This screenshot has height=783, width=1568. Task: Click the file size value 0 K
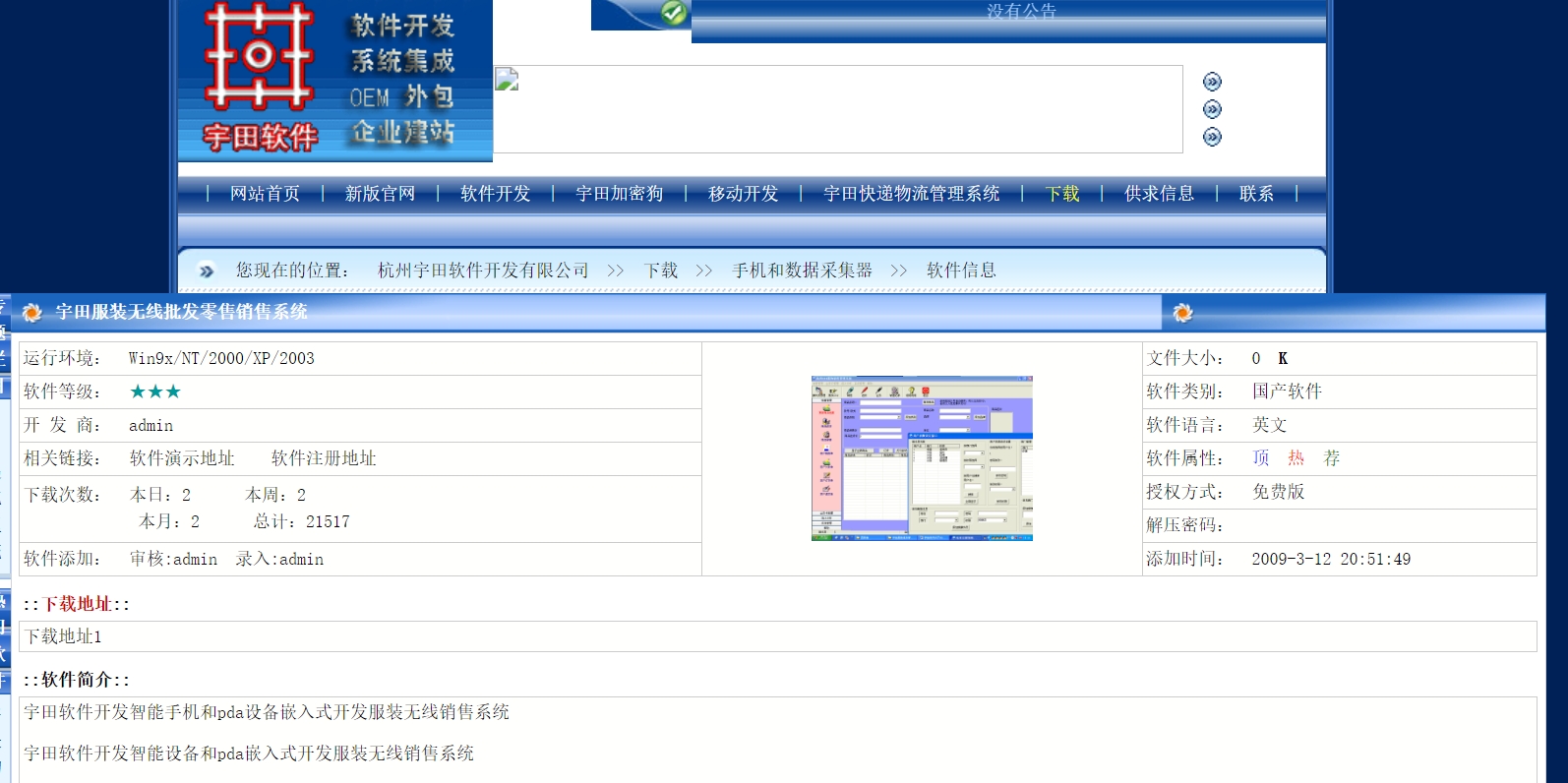1270,358
